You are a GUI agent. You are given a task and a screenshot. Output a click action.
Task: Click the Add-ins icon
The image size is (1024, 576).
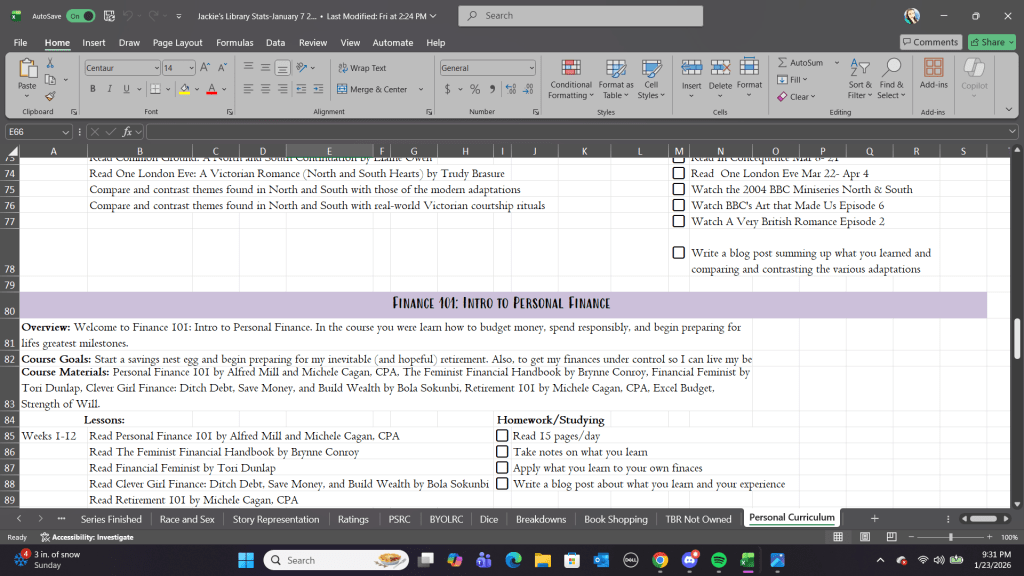tap(934, 77)
